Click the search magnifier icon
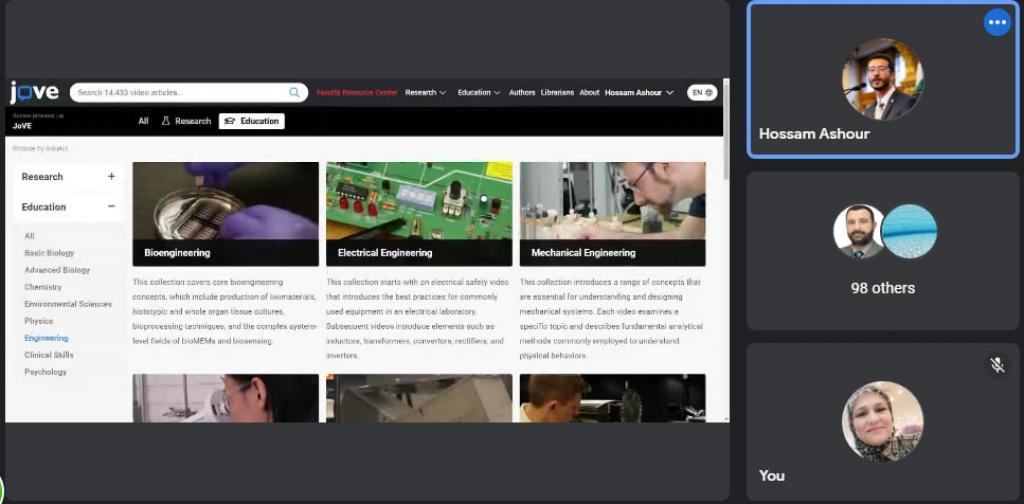The image size is (1024, 504). click(x=295, y=93)
